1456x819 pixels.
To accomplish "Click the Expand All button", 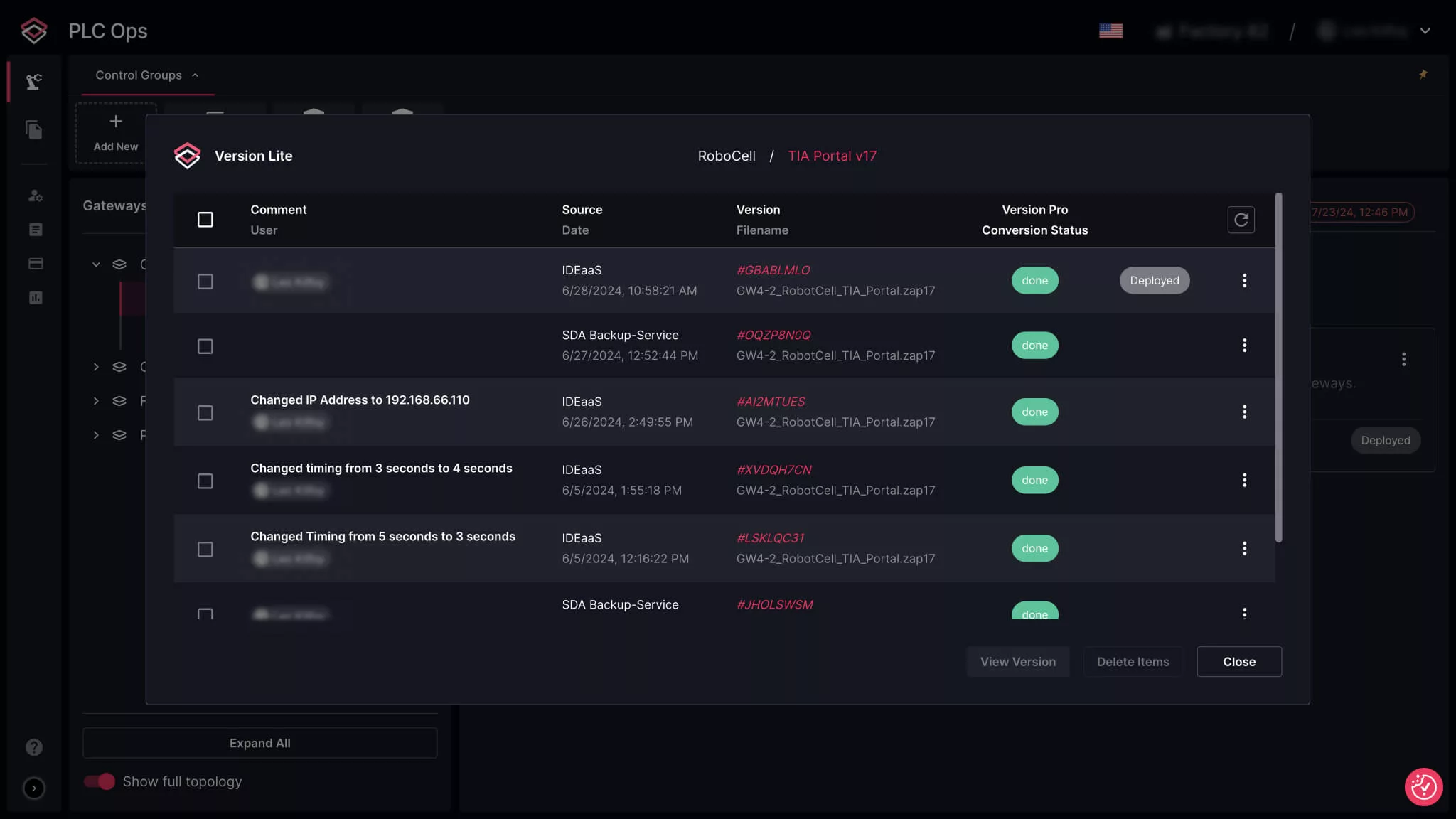I will [259, 743].
